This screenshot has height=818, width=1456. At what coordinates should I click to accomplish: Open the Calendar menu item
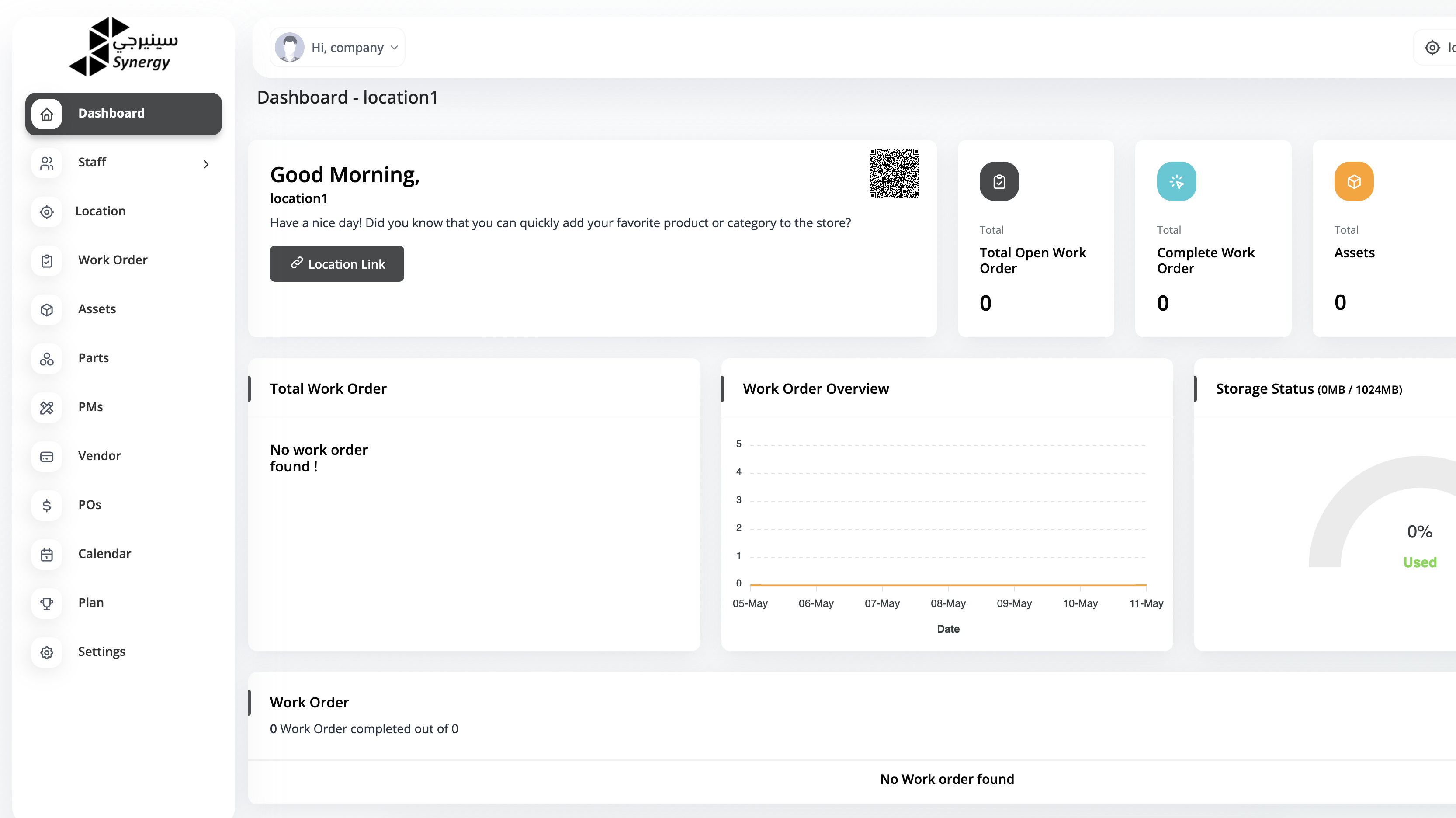pyautogui.click(x=104, y=554)
